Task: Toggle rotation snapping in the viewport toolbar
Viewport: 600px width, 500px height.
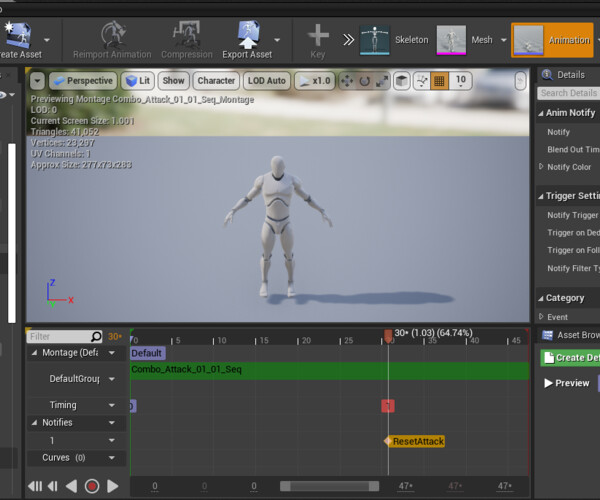Action: coord(421,80)
